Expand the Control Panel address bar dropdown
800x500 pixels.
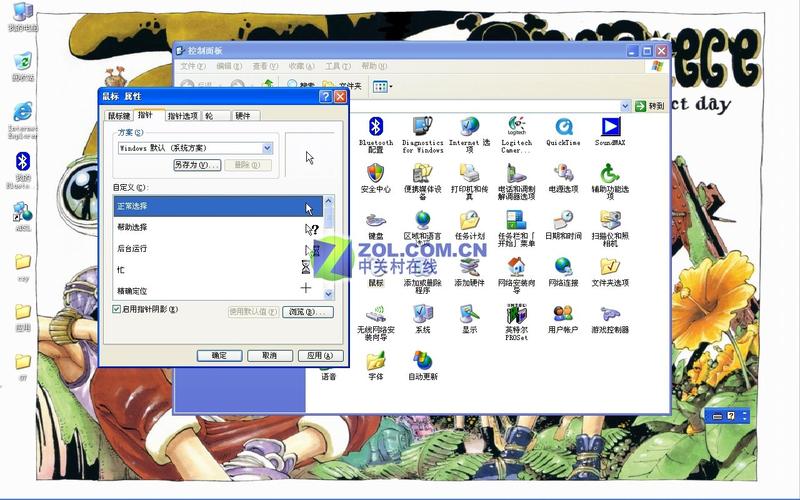626,106
